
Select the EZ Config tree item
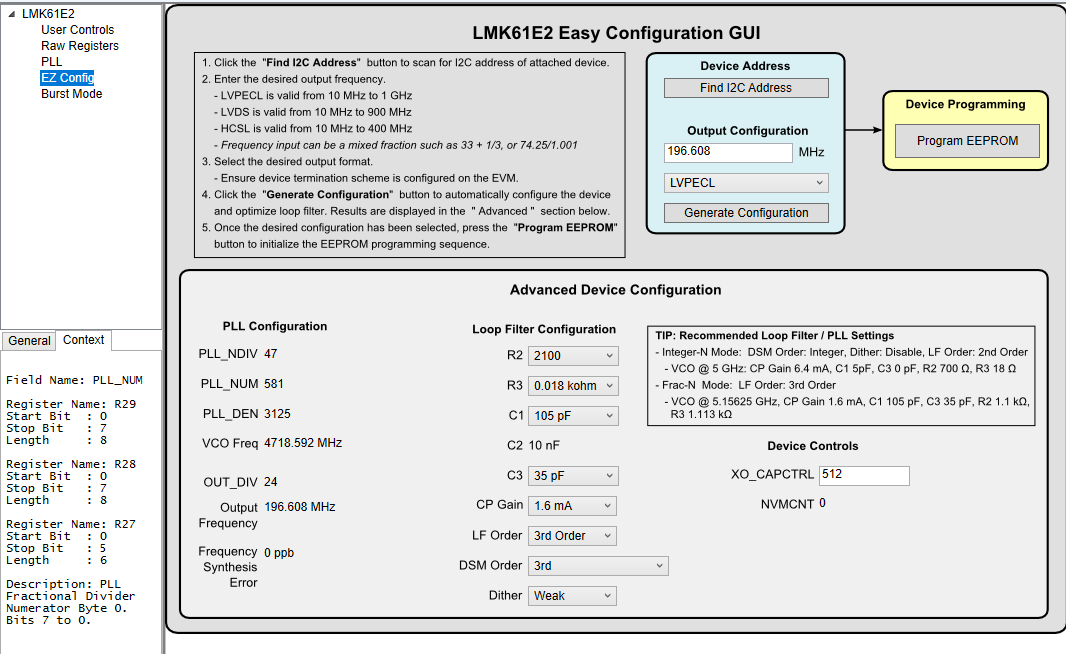tap(67, 78)
